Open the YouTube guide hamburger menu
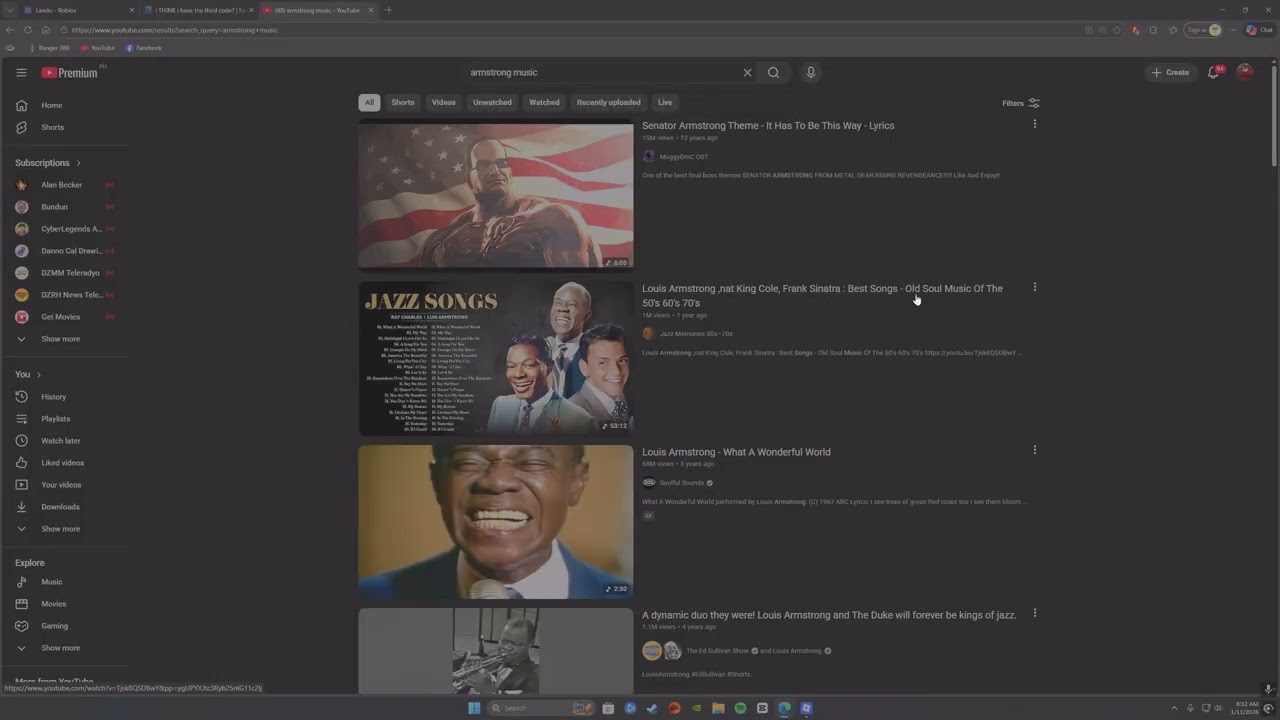 tap(21, 72)
